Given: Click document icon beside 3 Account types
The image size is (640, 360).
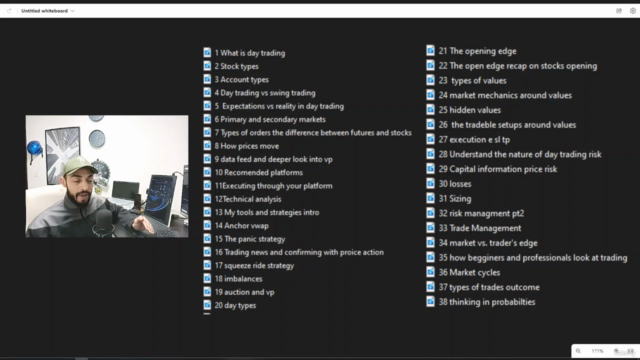Looking at the screenshot, I should click(207, 79).
